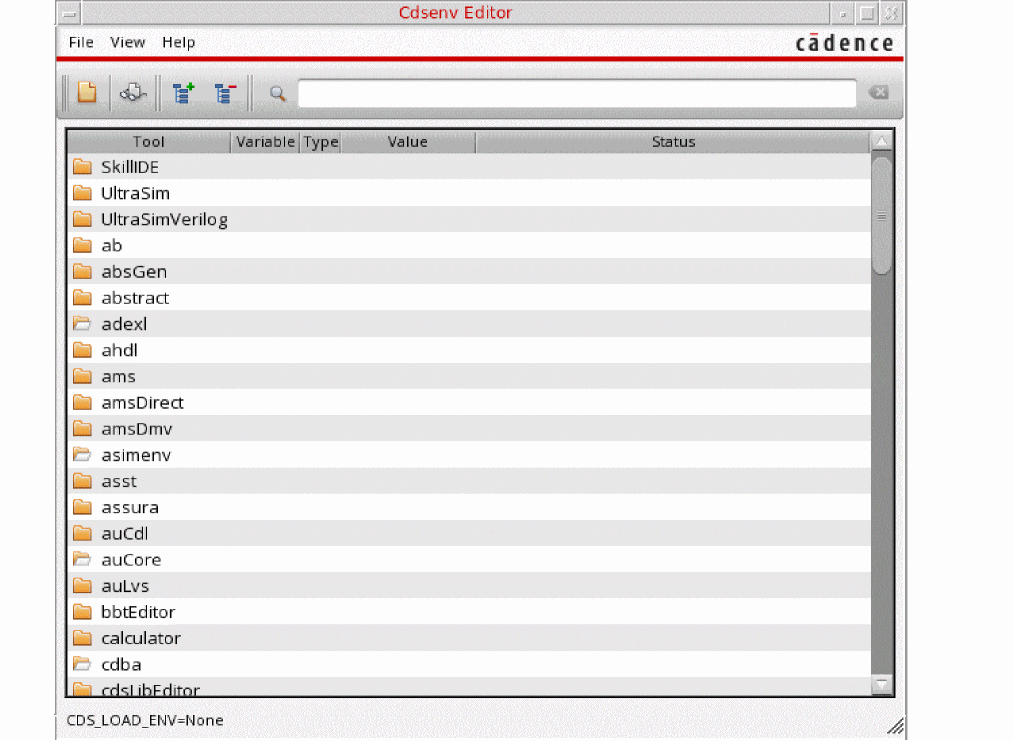Image resolution: width=1013 pixels, height=741 pixels.
Task: Click the CDS_LOAD_ENV=None status text
Action: tap(145, 720)
